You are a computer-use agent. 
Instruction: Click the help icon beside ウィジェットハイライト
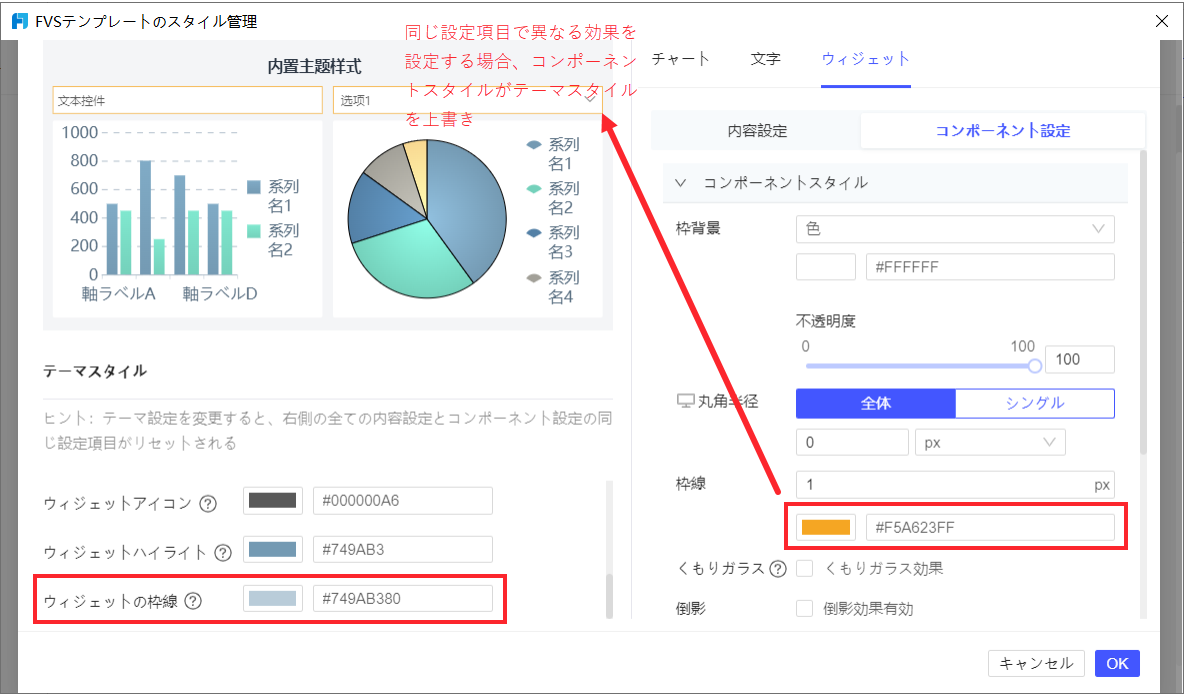223,553
